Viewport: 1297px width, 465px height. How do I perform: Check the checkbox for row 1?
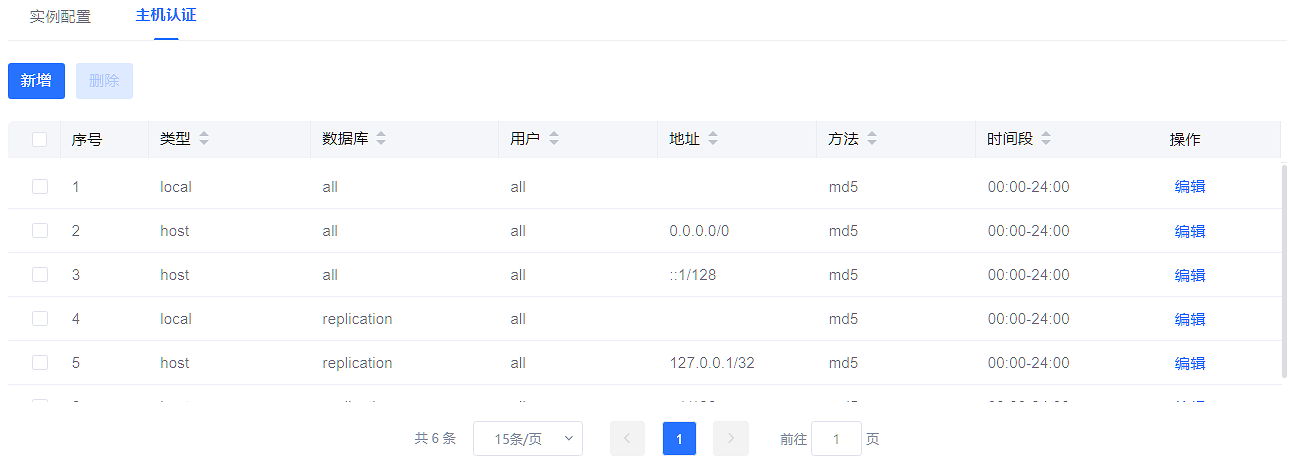[40, 186]
